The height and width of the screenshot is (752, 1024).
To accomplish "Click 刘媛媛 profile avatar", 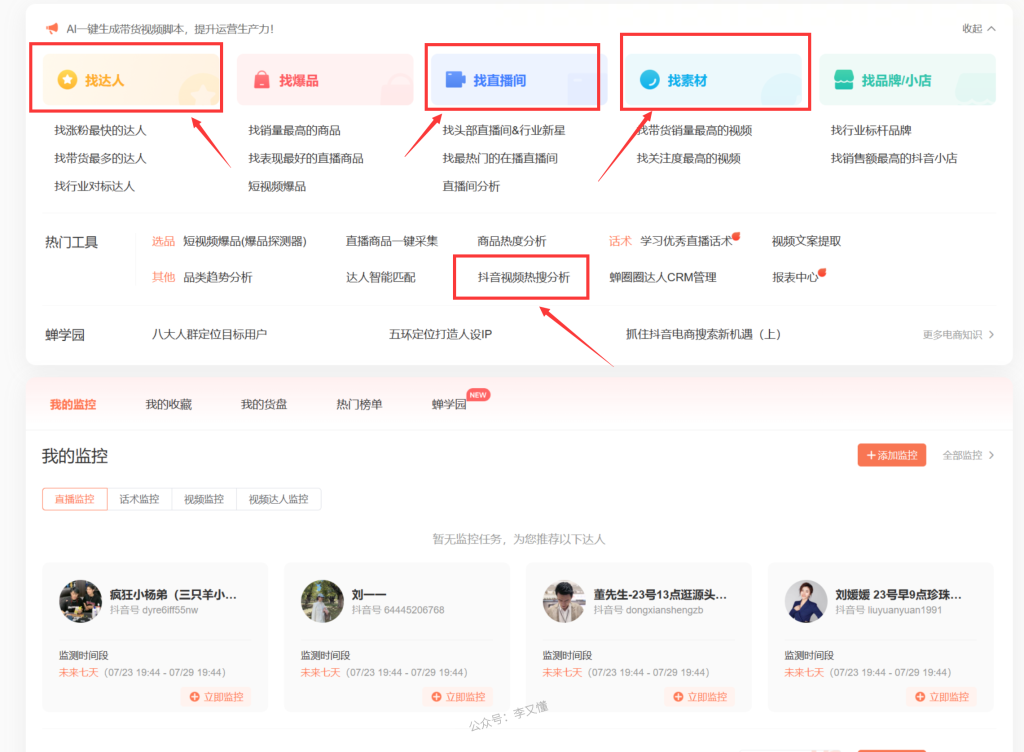I will point(806,601).
